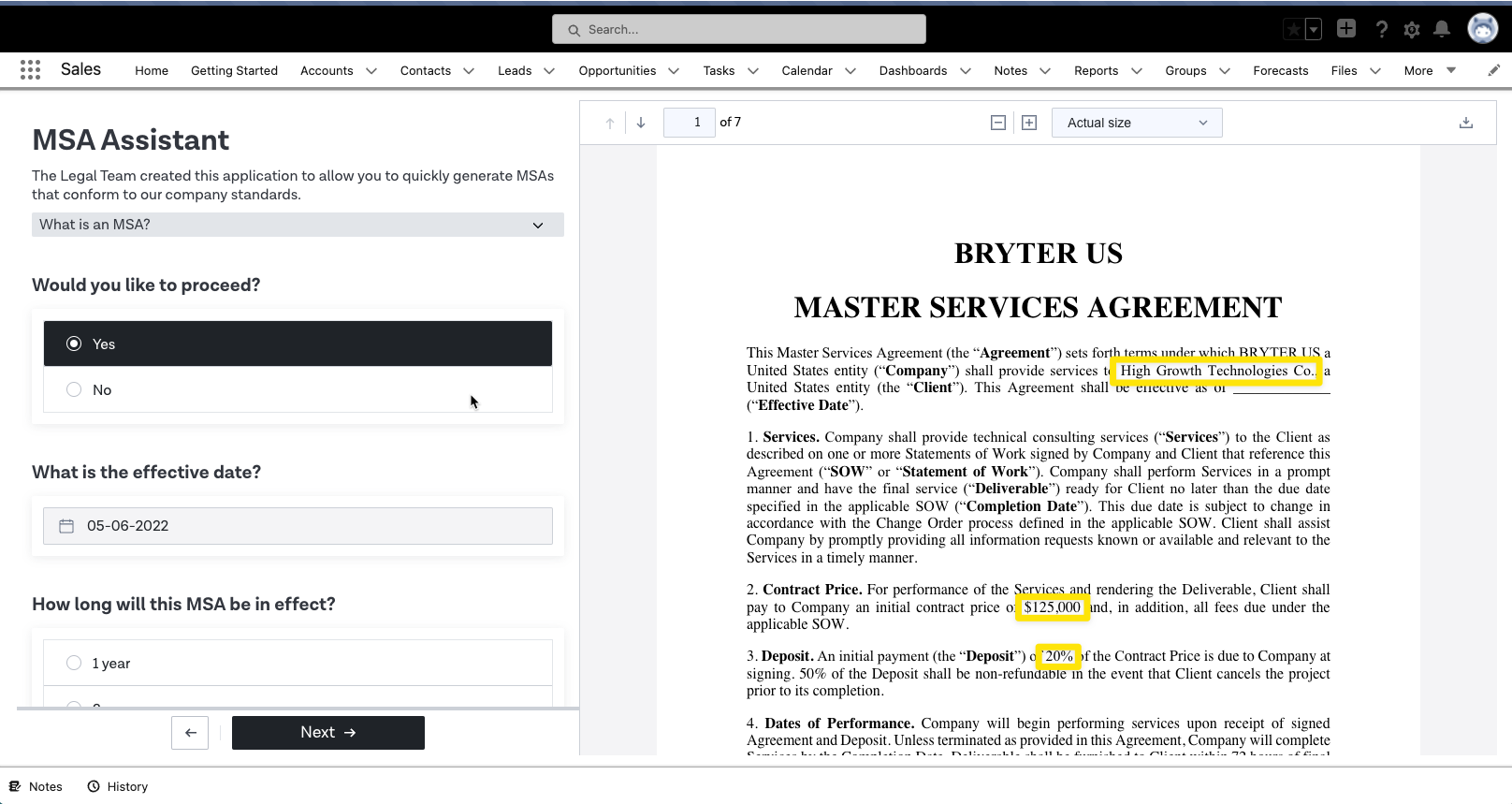Screen dimensions: 1512x804
Task: Expand the Leads tab dropdown arrow
Action: [x=549, y=71]
